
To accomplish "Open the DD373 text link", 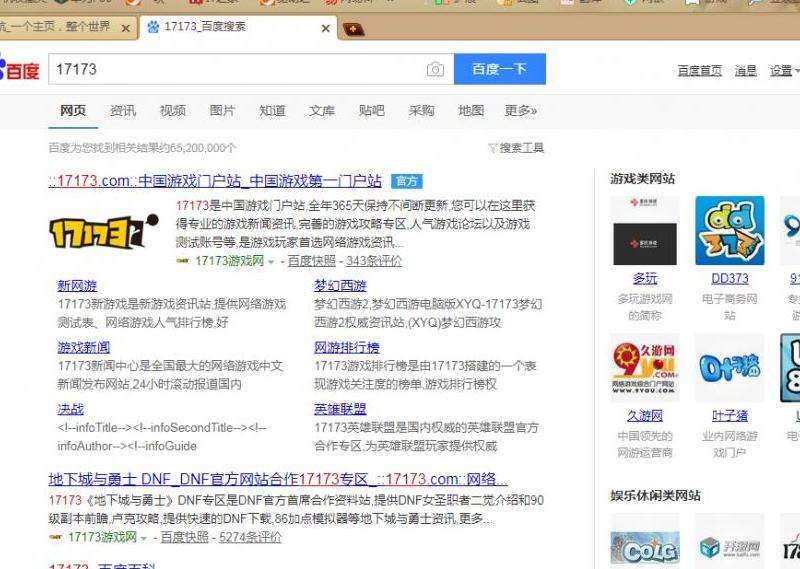I will tap(730, 279).
